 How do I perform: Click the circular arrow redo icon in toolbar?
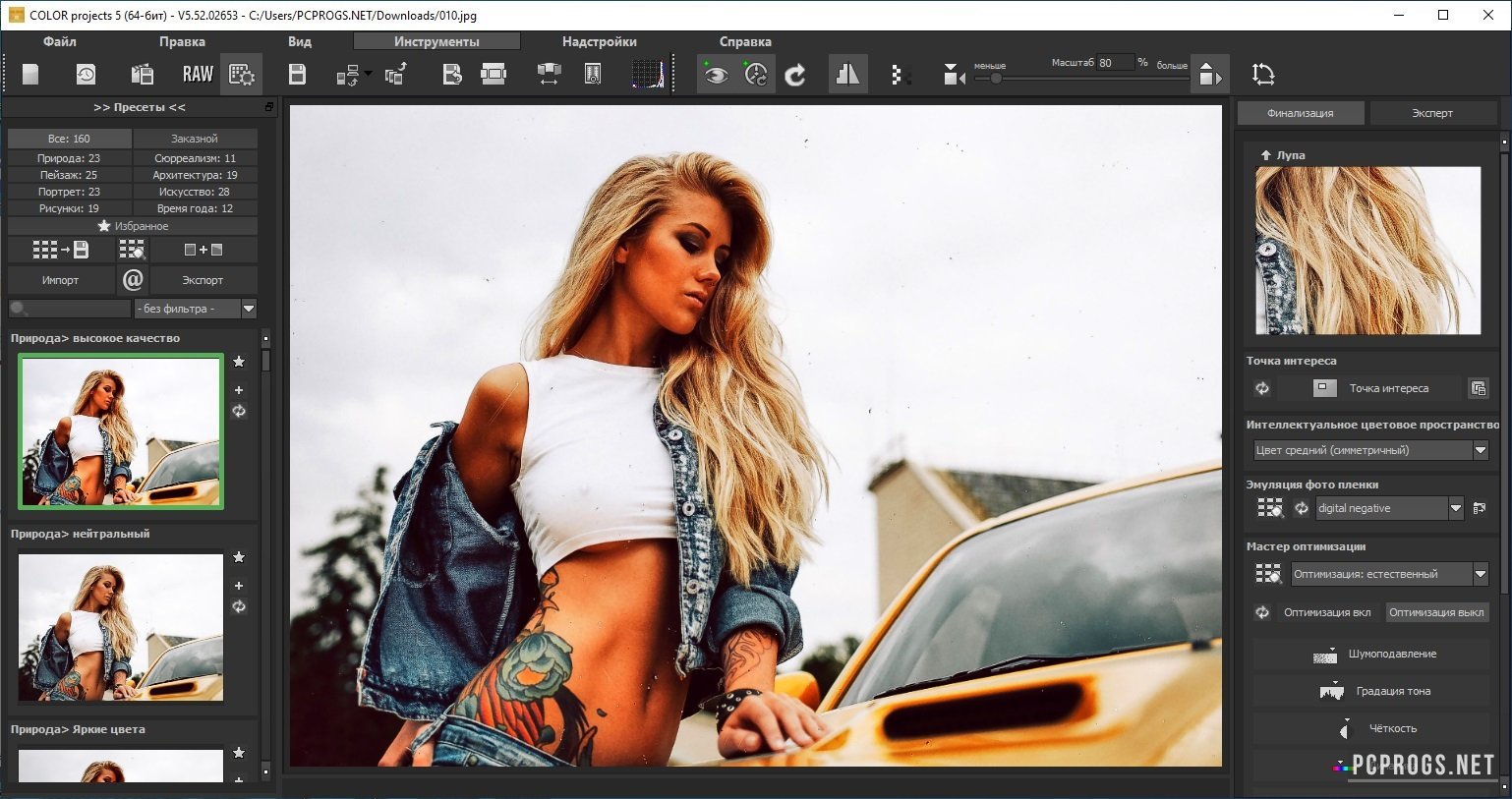pos(795,75)
